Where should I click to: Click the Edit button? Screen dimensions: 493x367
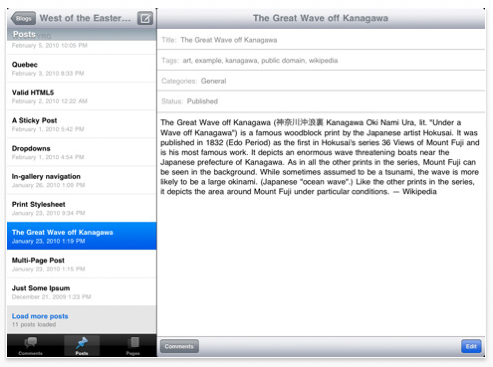[471, 346]
